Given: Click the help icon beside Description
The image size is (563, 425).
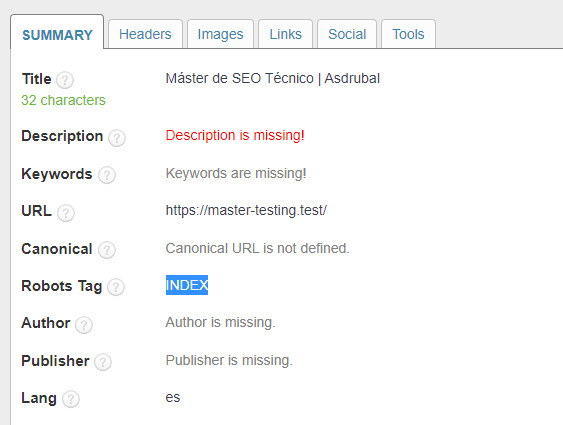Looking at the screenshot, I should [x=117, y=138].
